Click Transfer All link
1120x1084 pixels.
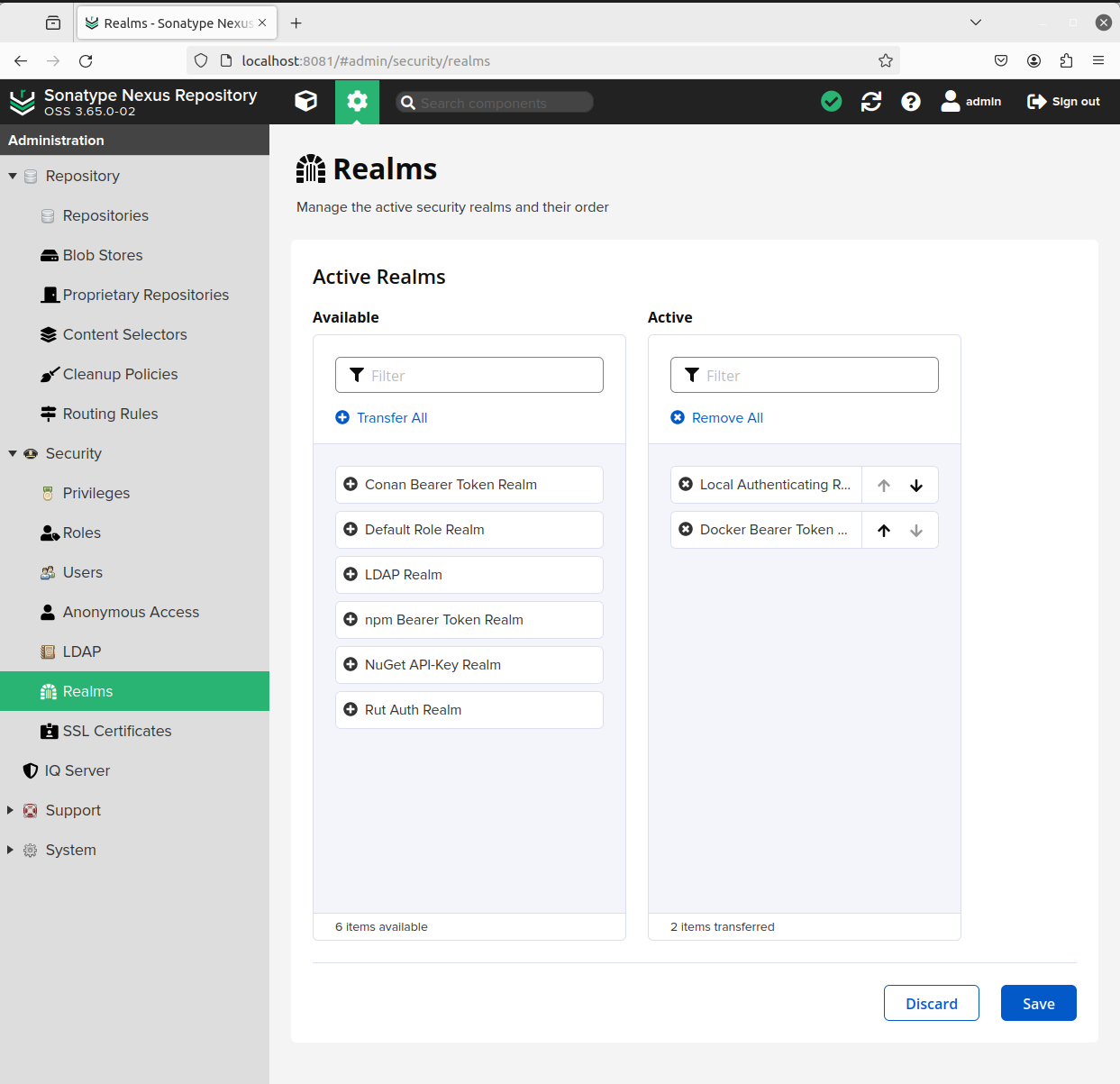click(x=381, y=418)
